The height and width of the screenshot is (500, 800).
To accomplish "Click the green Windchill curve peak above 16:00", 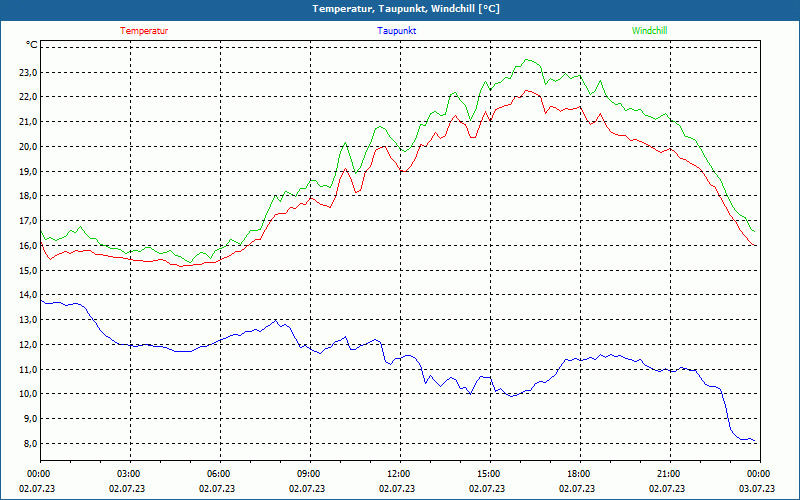I will (x=528, y=60).
